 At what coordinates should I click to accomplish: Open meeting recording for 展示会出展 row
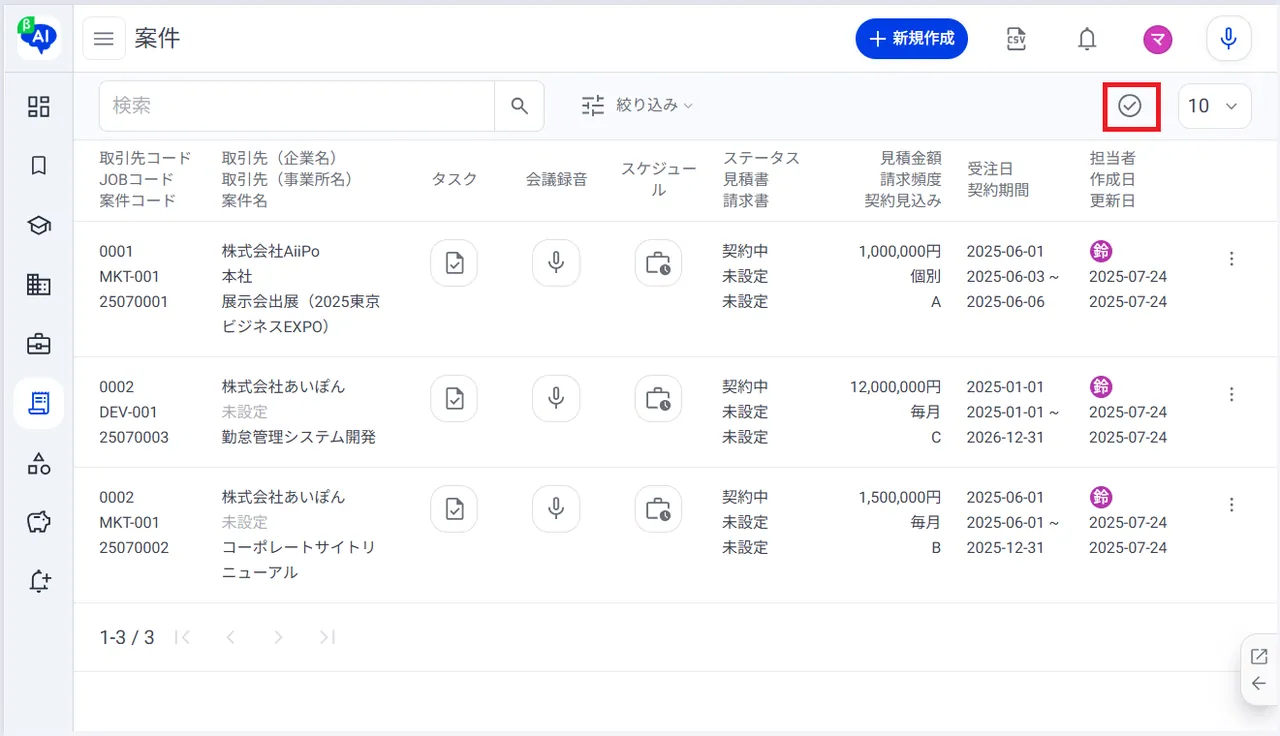[556, 263]
